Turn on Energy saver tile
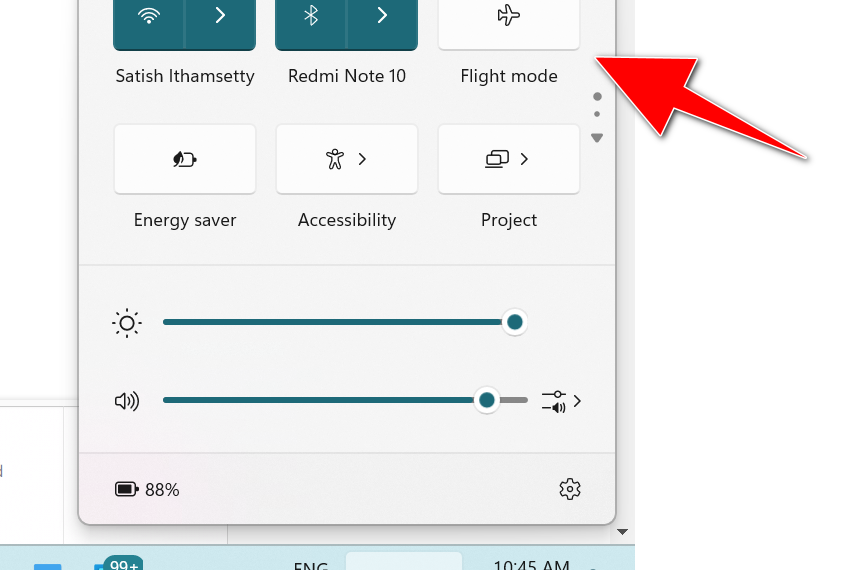Image resolution: width=865 pixels, height=570 pixels. (x=185, y=159)
